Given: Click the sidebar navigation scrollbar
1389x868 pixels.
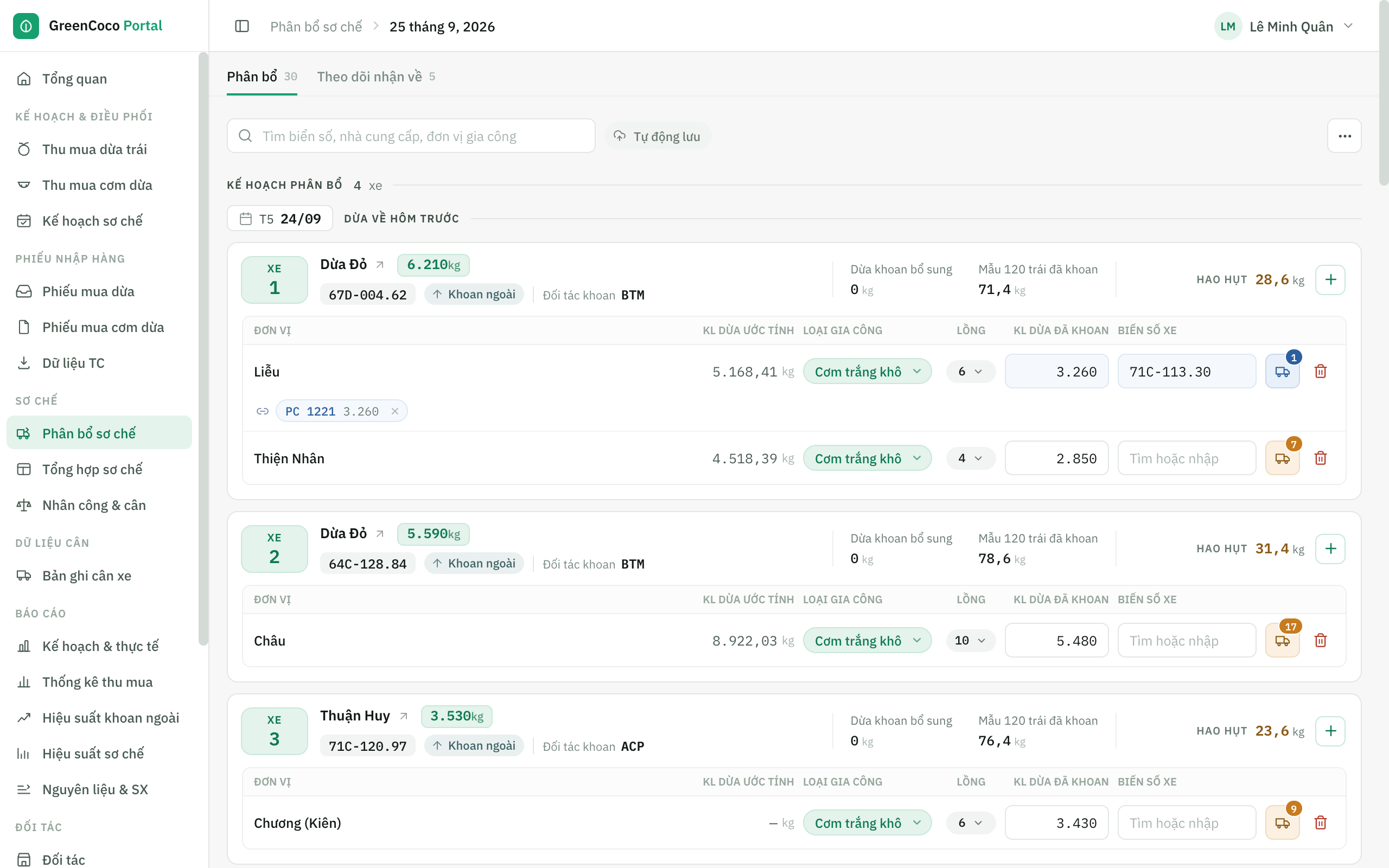Looking at the screenshot, I should 203,348.
